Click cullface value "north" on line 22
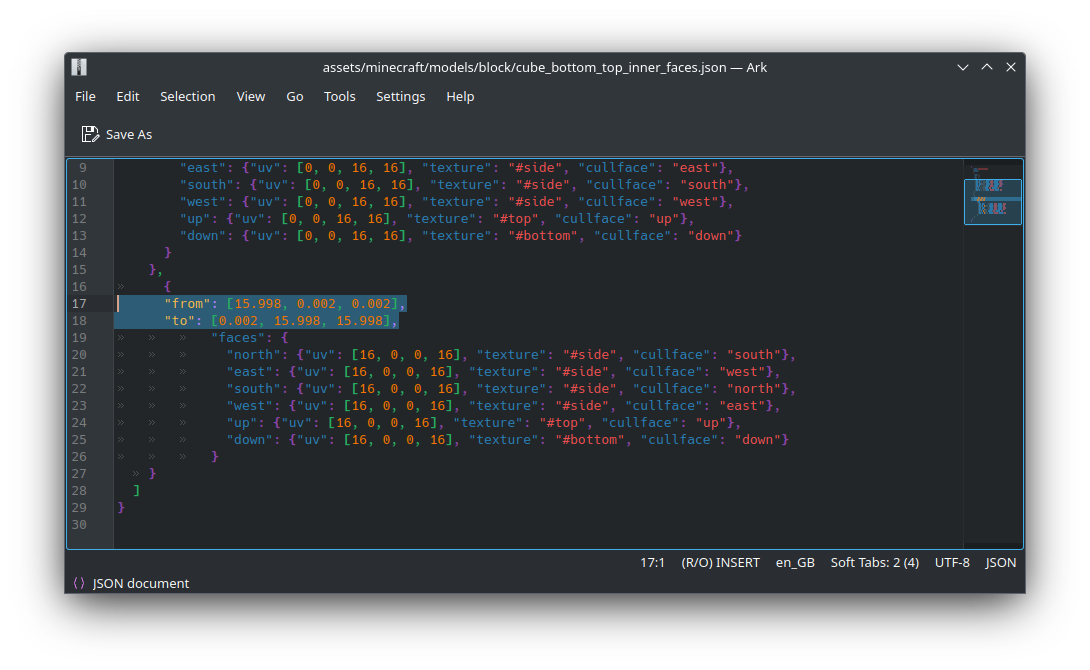This screenshot has width=1090, height=670. pos(754,389)
